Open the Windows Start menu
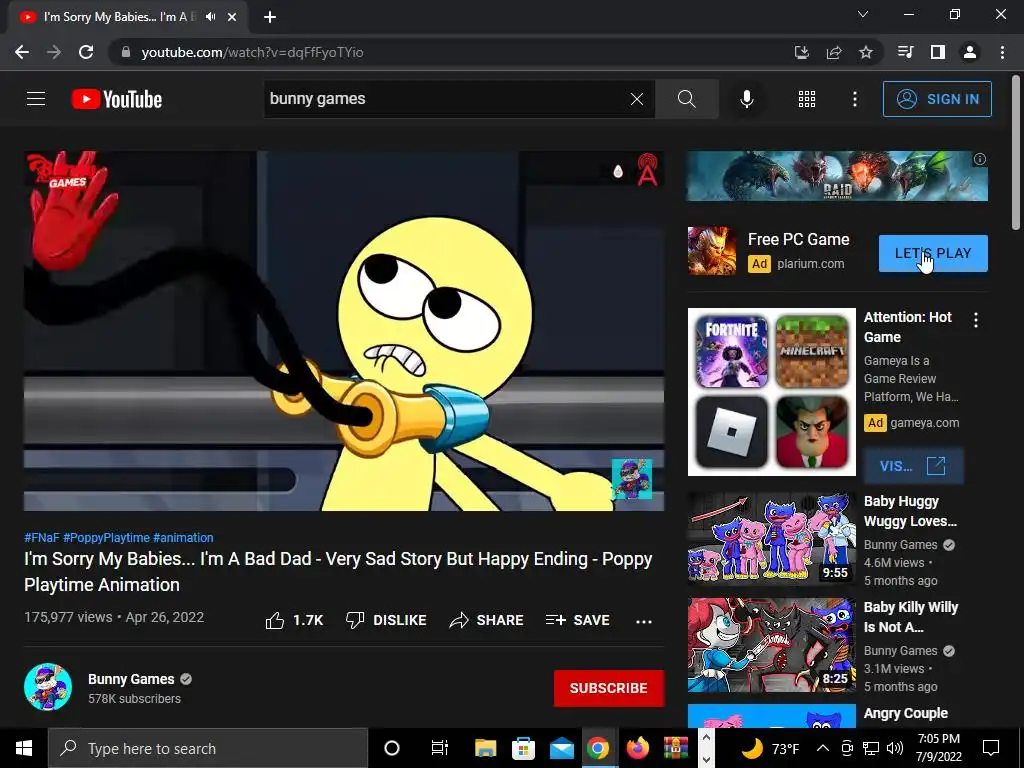Viewport: 1024px width, 768px height. pos(24,748)
